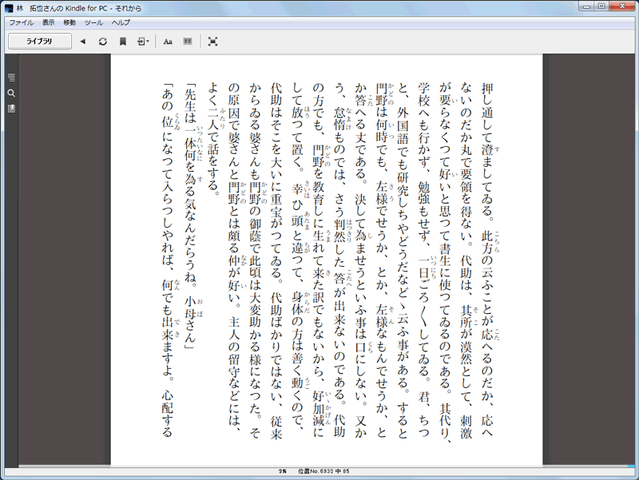The width and height of the screenshot is (639, 480).
Task: Click the reading progress bar at the bottom
Action: tap(326, 465)
